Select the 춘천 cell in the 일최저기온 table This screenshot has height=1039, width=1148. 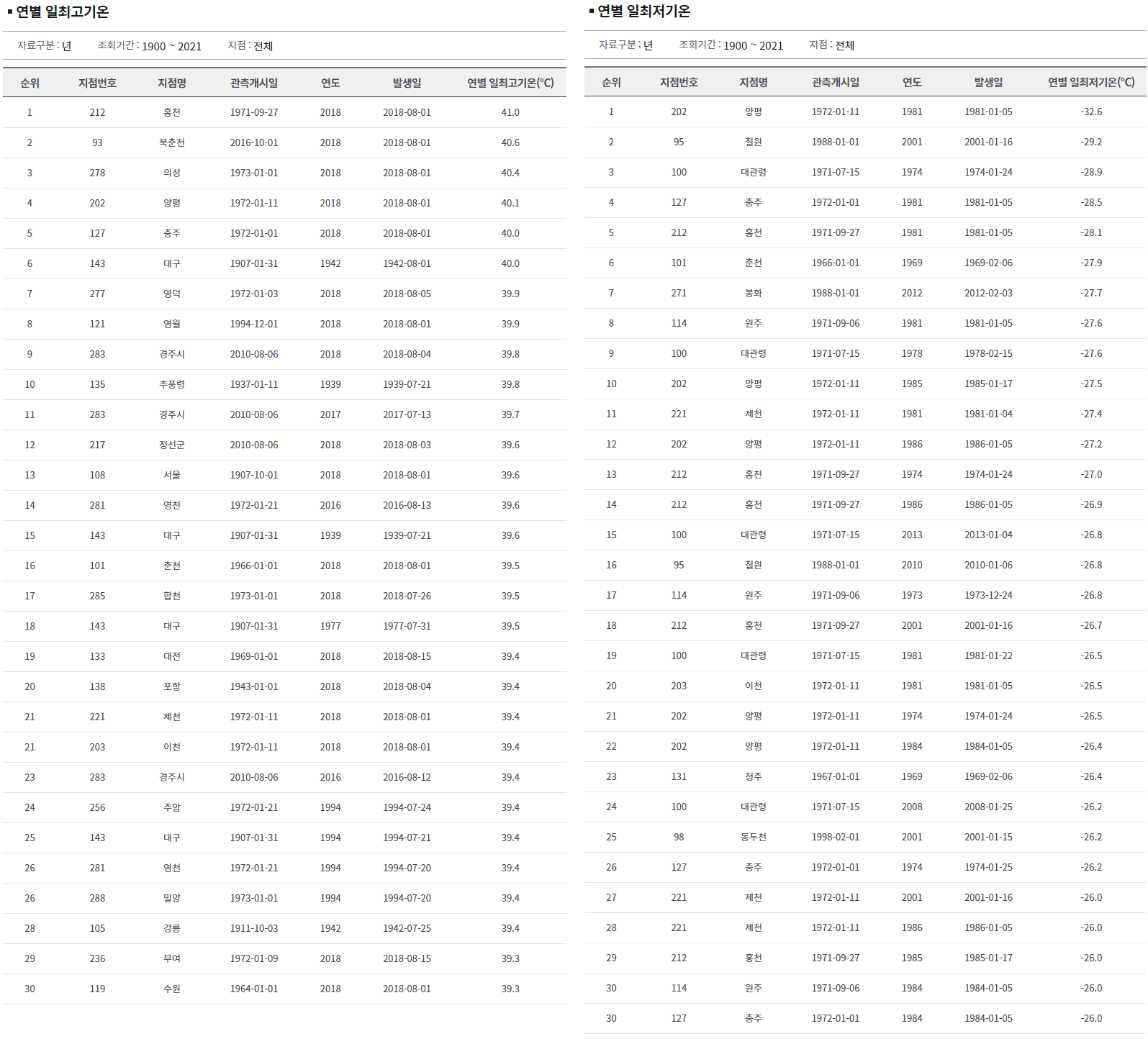[x=754, y=263]
